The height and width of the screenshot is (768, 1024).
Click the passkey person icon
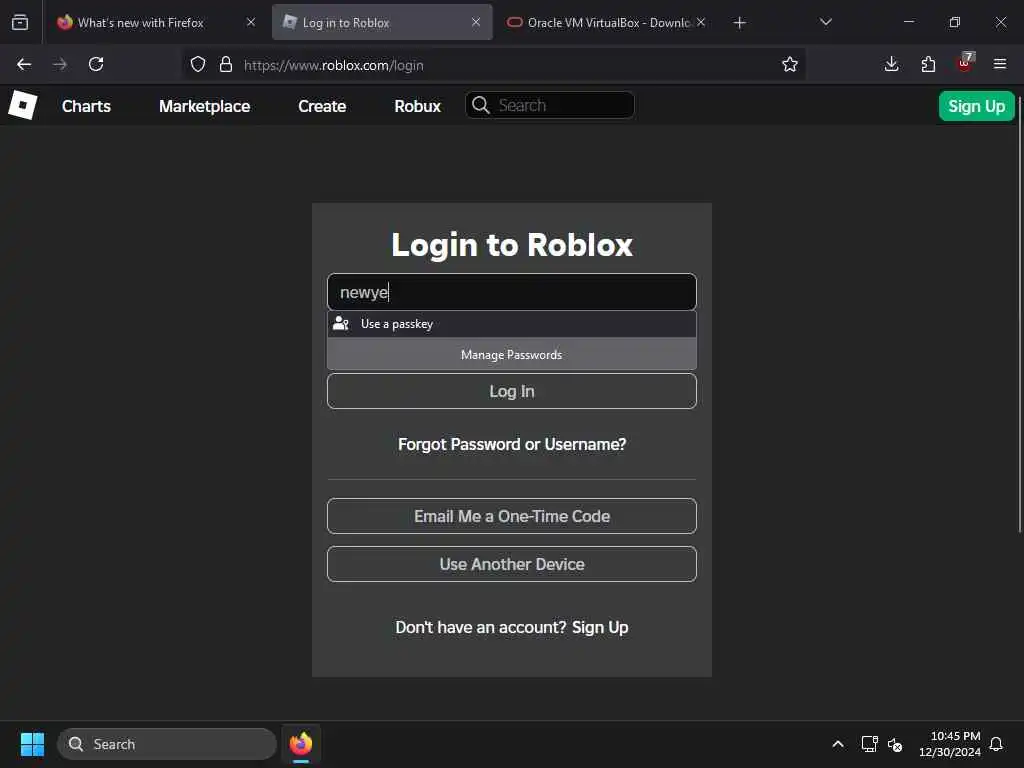pyautogui.click(x=341, y=323)
